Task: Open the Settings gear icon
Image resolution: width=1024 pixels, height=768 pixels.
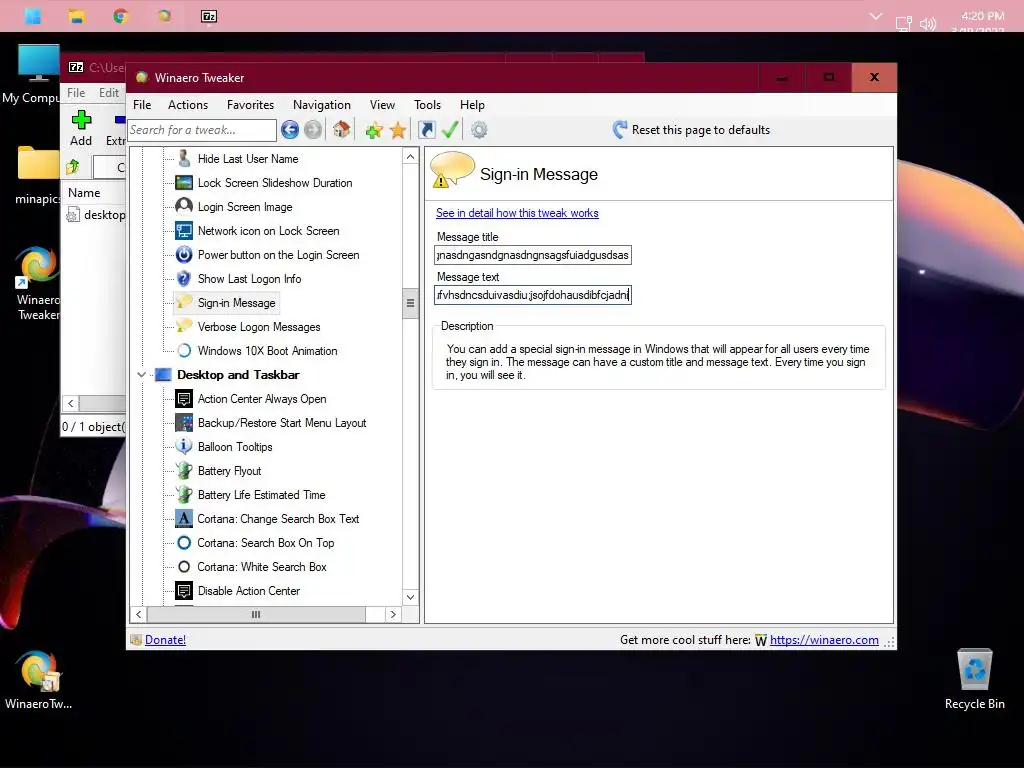Action: tap(479, 130)
